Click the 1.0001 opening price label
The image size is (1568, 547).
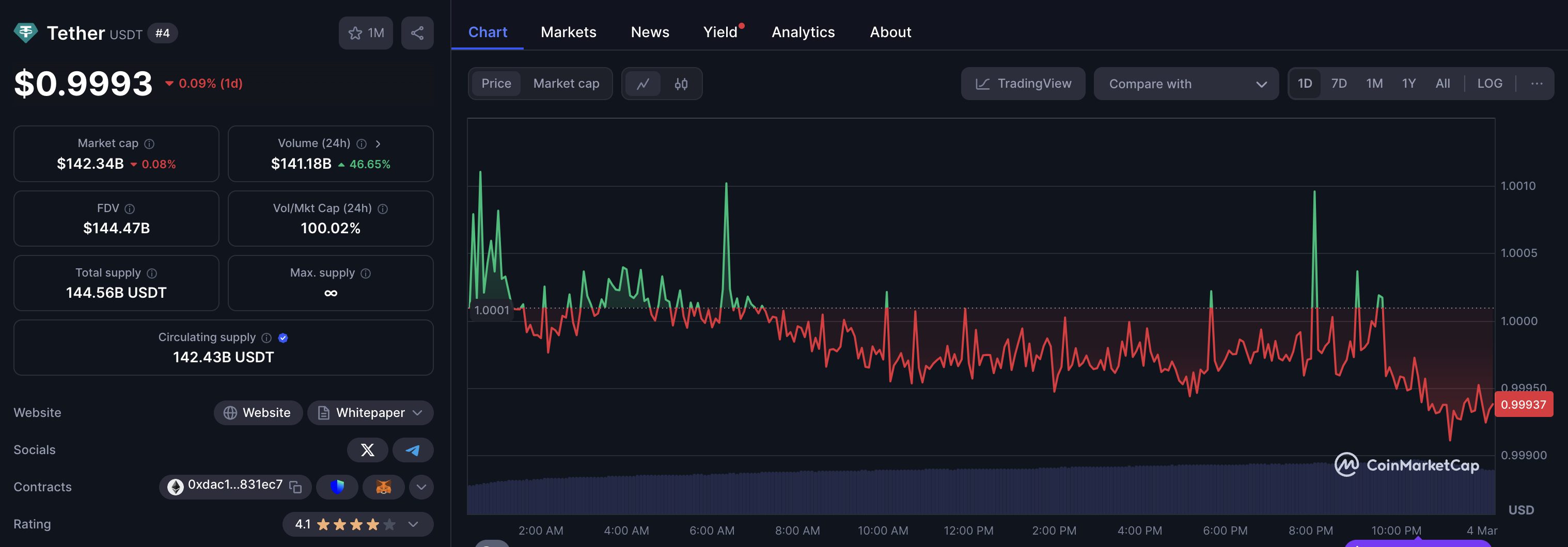click(x=492, y=310)
